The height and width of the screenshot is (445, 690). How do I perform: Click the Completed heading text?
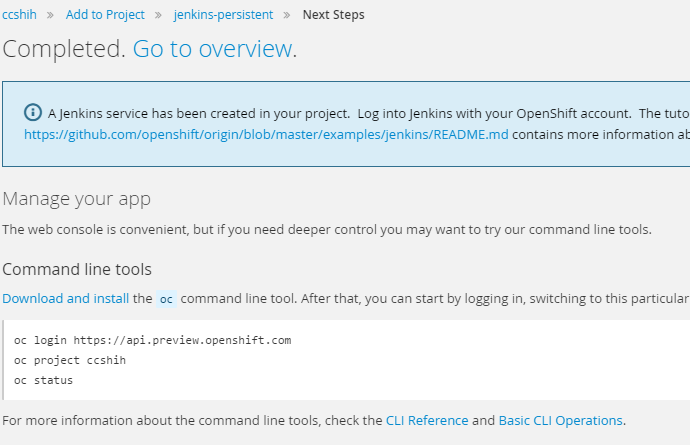[x=64, y=48]
